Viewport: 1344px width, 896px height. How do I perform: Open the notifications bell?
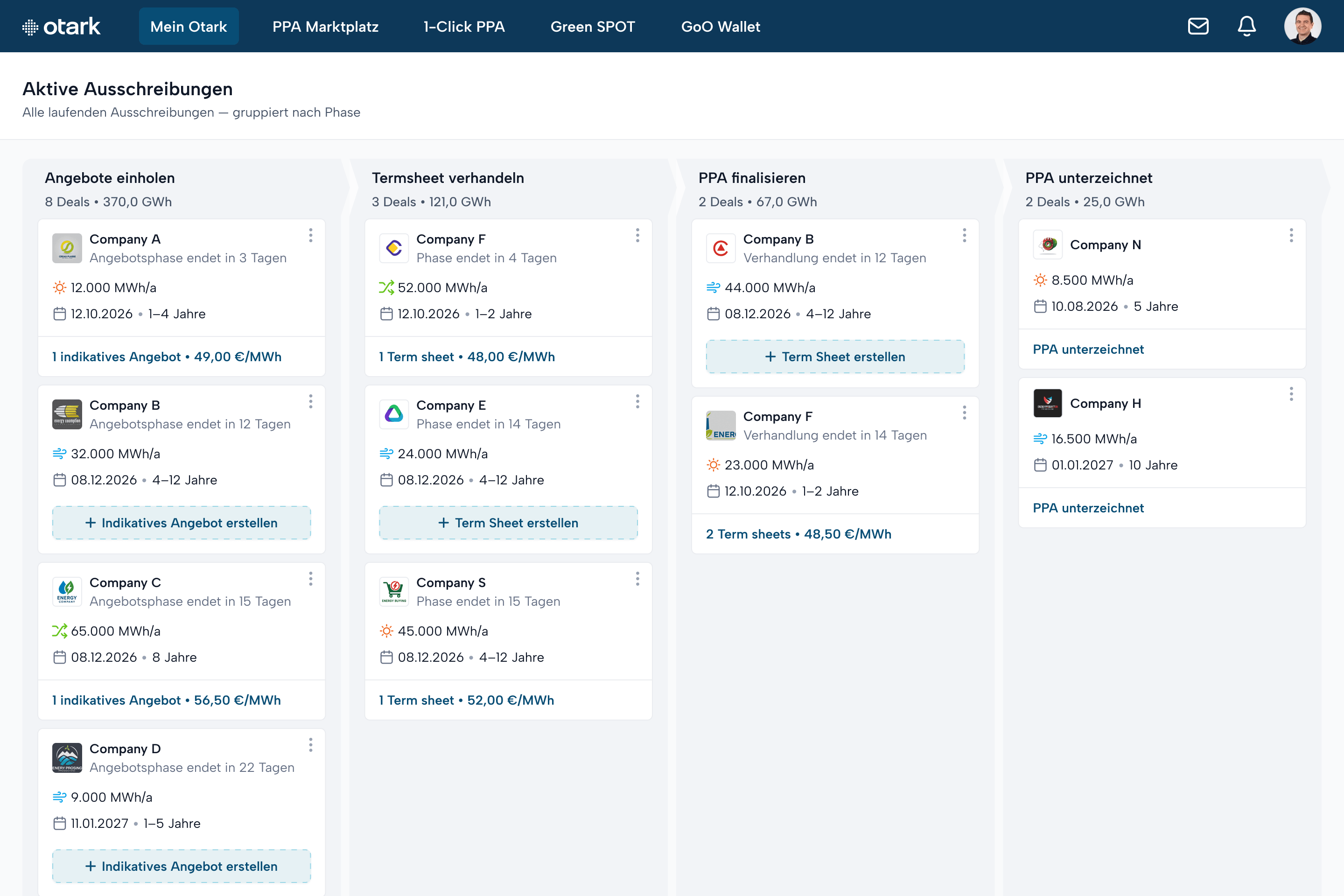[1246, 26]
